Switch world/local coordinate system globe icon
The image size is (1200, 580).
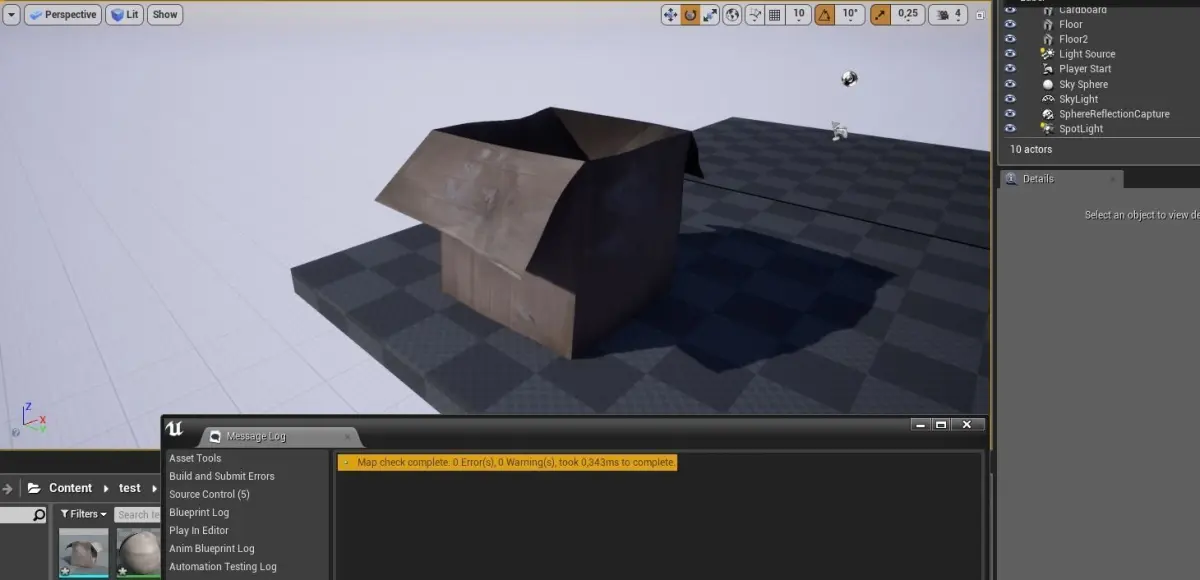(733, 15)
